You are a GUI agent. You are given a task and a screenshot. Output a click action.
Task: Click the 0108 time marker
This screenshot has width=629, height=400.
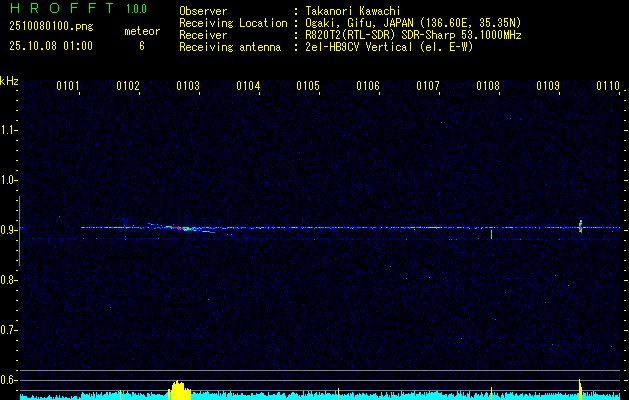coord(488,86)
